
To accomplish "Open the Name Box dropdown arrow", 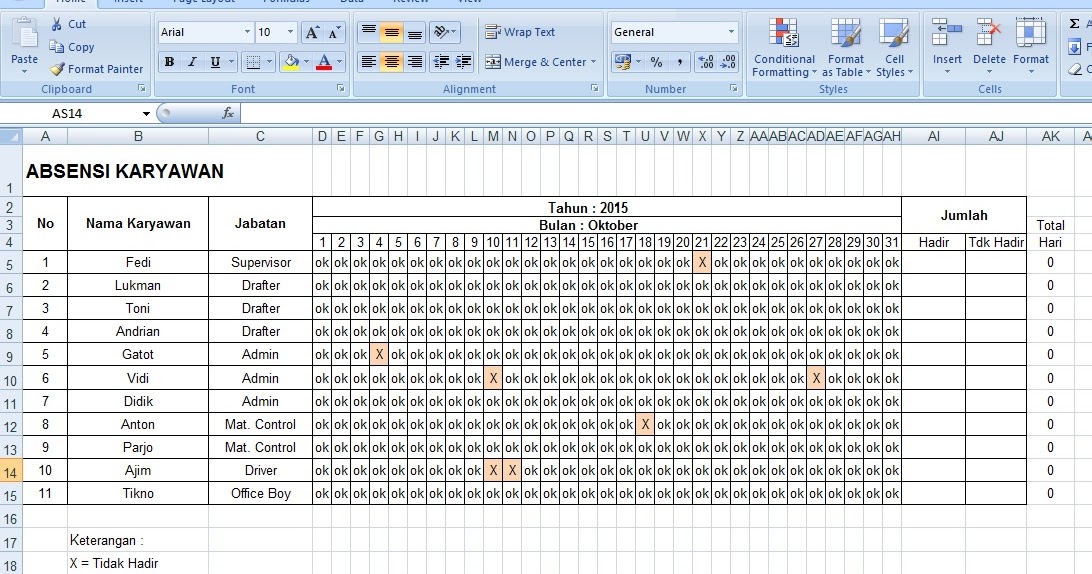I will 146,114.
